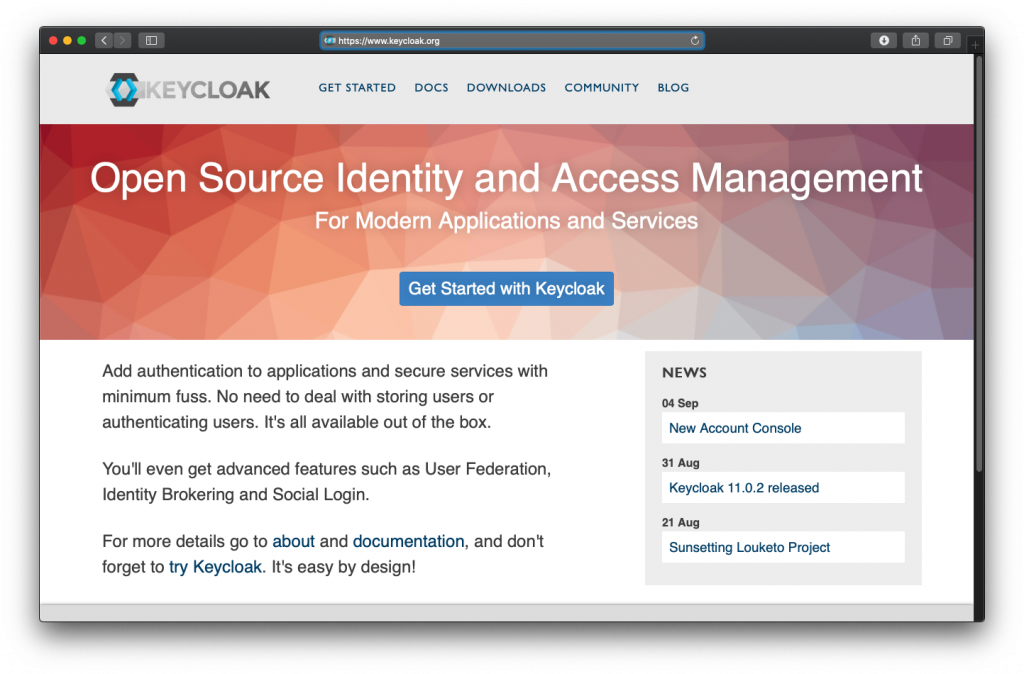Click the red close window button
The image size is (1024, 674).
click(x=53, y=40)
